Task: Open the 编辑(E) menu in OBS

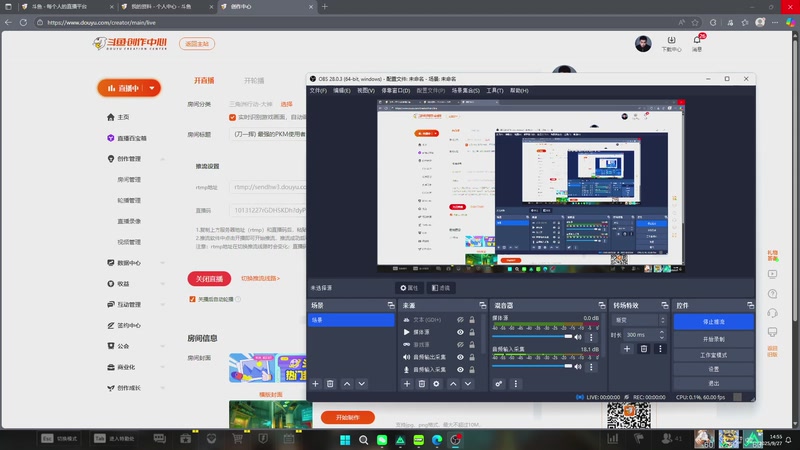Action: point(342,90)
